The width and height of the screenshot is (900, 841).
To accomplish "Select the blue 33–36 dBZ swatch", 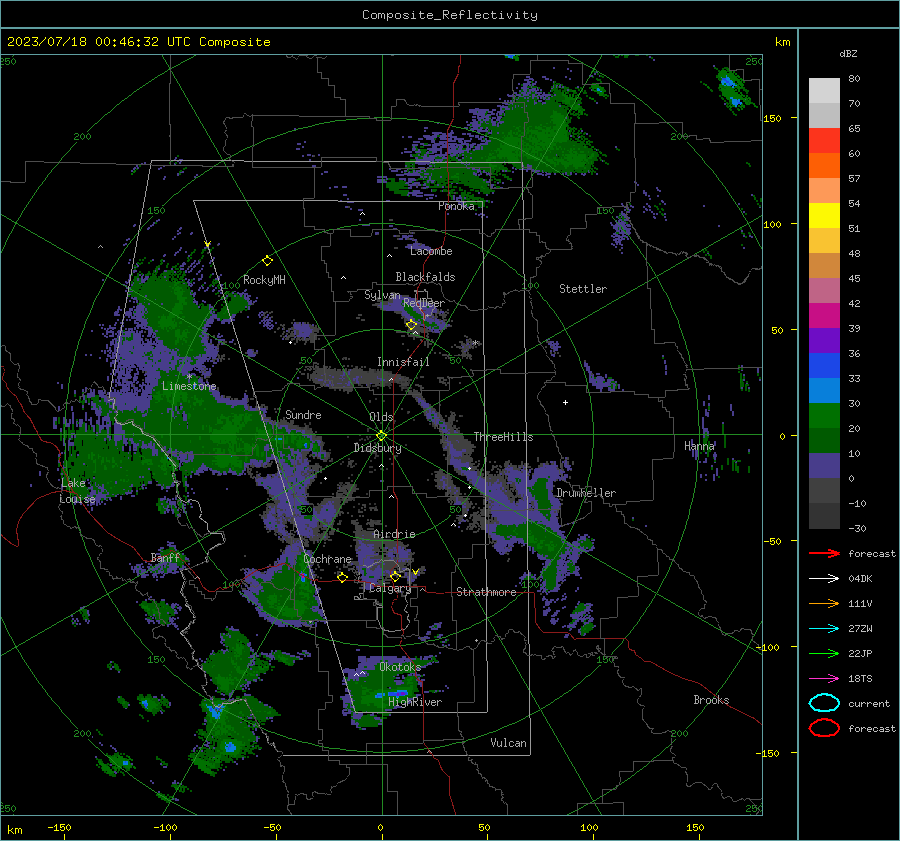I will click(824, 366).
